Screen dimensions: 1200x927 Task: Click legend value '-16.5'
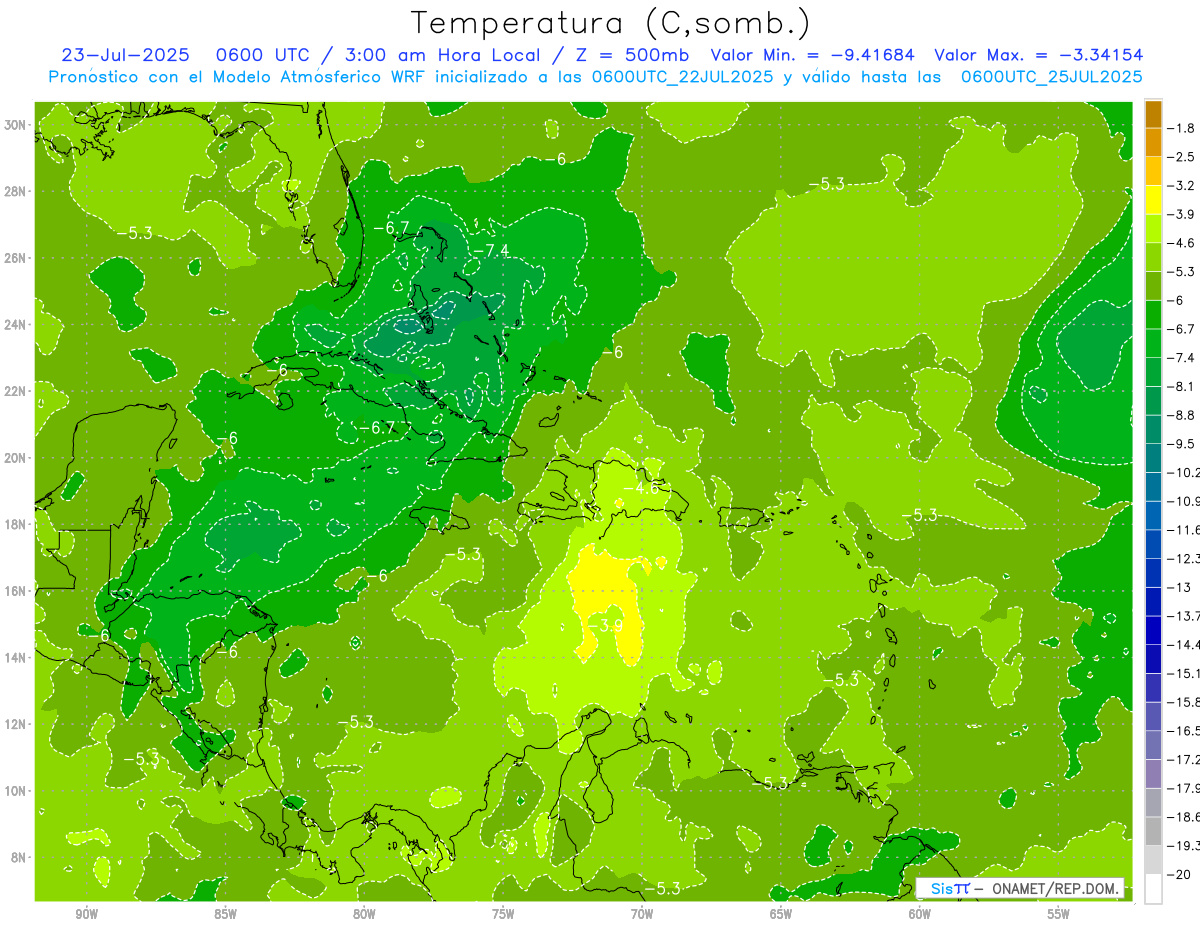coord(1184,731)
